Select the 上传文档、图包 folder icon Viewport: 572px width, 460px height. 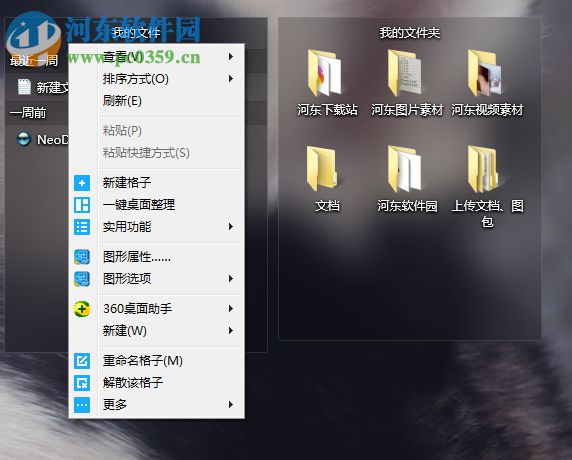pyautogui.click(x=483, y=169)
